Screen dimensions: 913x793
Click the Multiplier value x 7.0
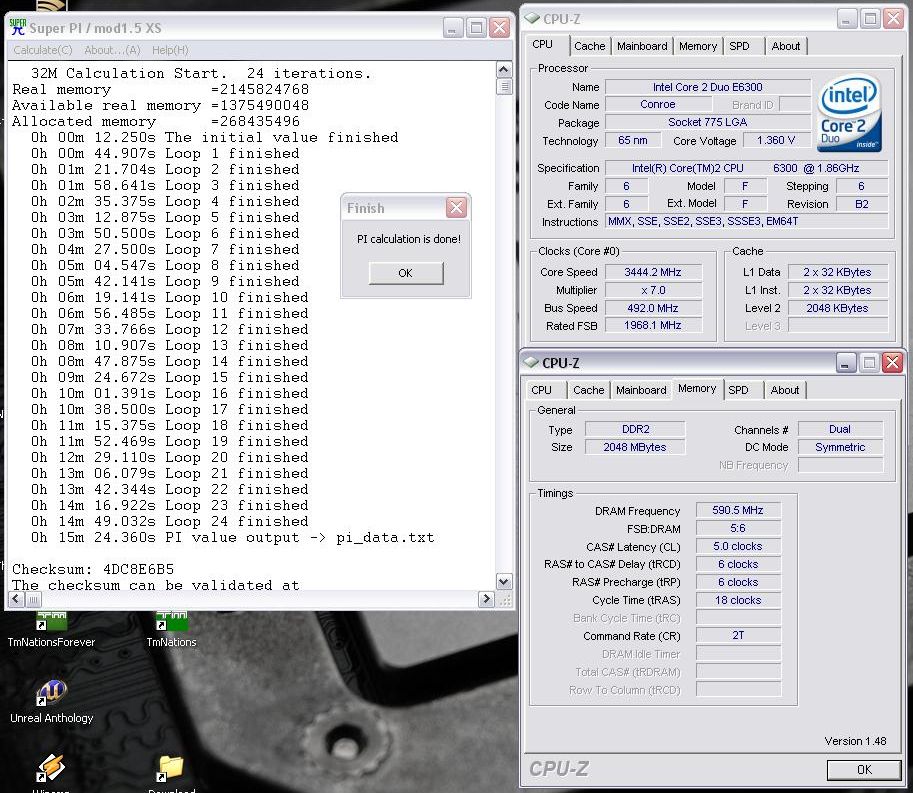(653, 290)
